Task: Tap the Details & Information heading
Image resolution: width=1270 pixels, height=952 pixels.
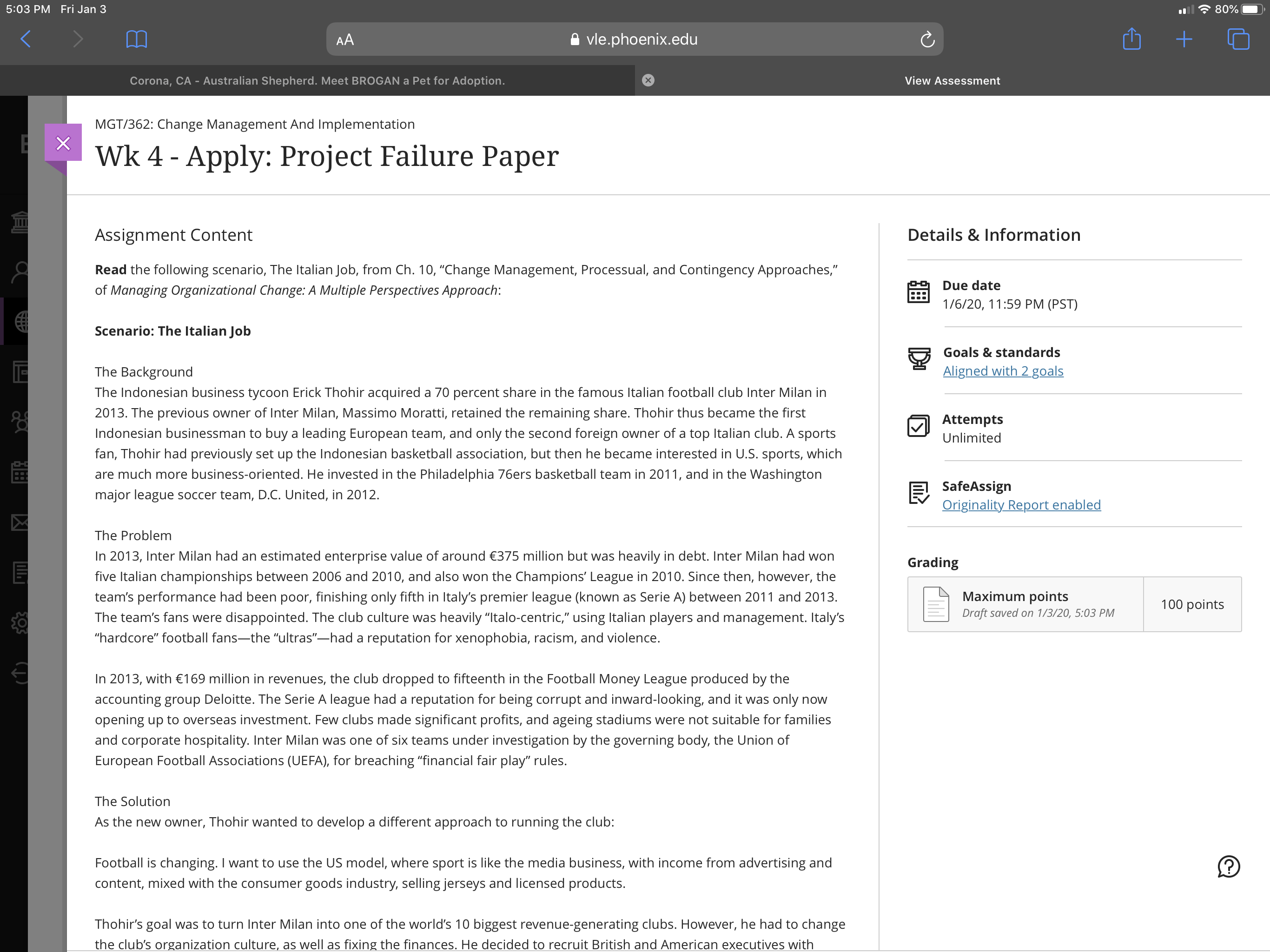Action: [994, 235]
